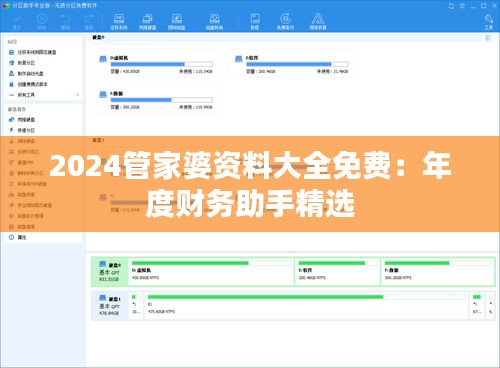Open the Migrate OS (迁移系统) toolbar tool
This screenshot has height=368, width=500.
119,21
